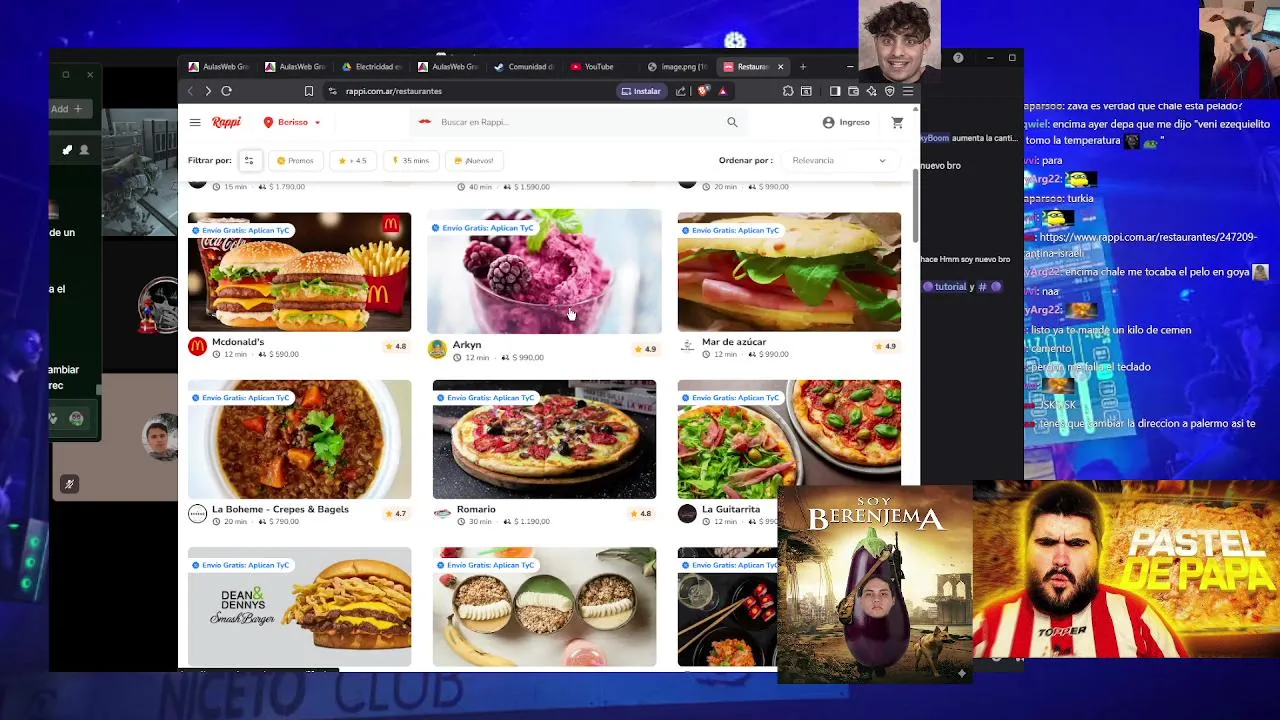
Task: Click the Soy Berenjema eggplant image
Action: (x=875, y=585)
